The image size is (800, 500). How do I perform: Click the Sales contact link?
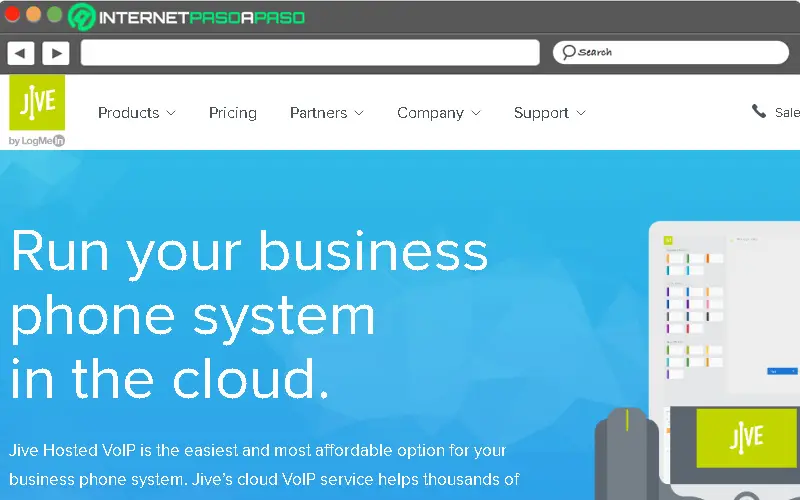pyautogui.click(x=787, y=112)
